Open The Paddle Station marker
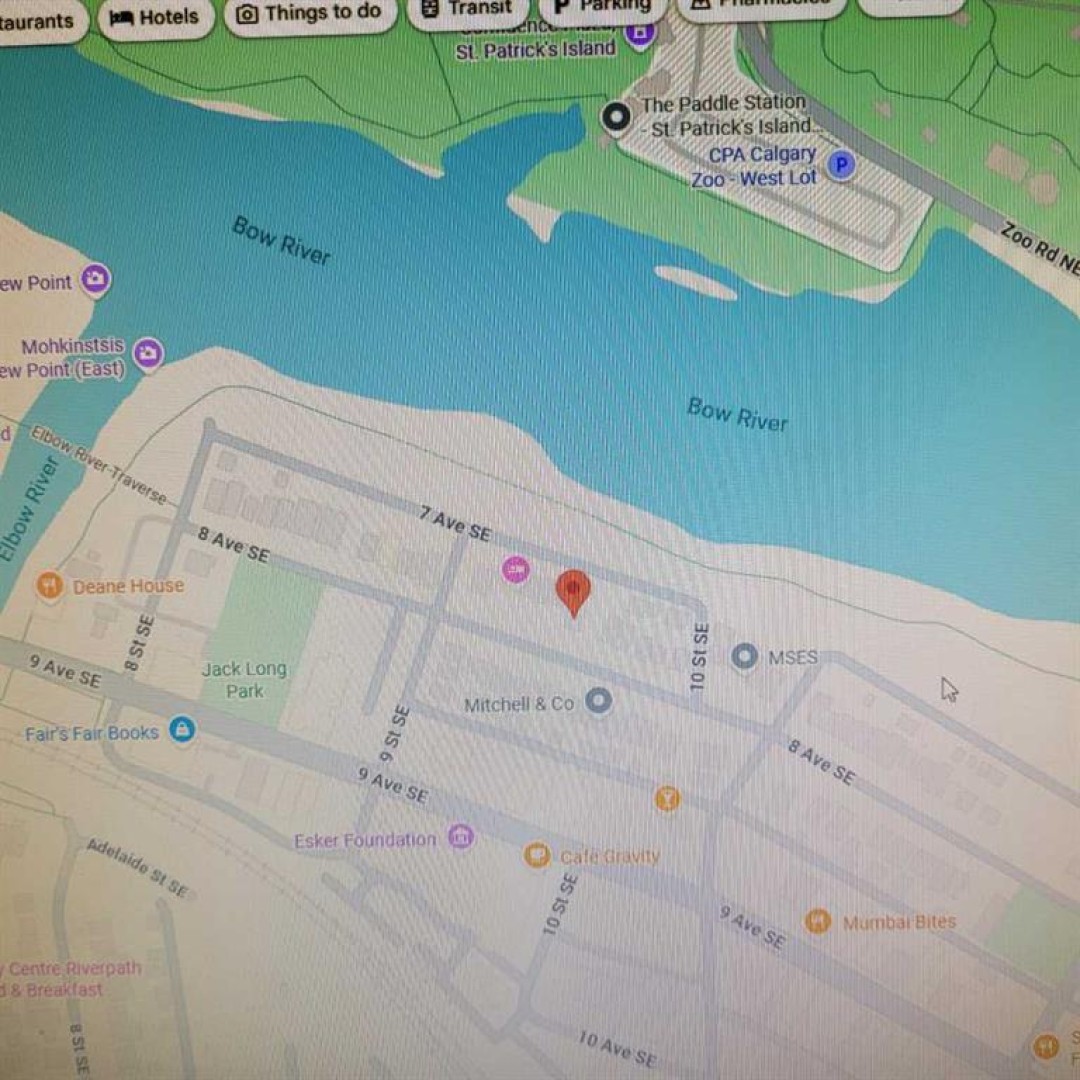The width and height of the screenshot is (1080, 1080). [x=616, y=116]
